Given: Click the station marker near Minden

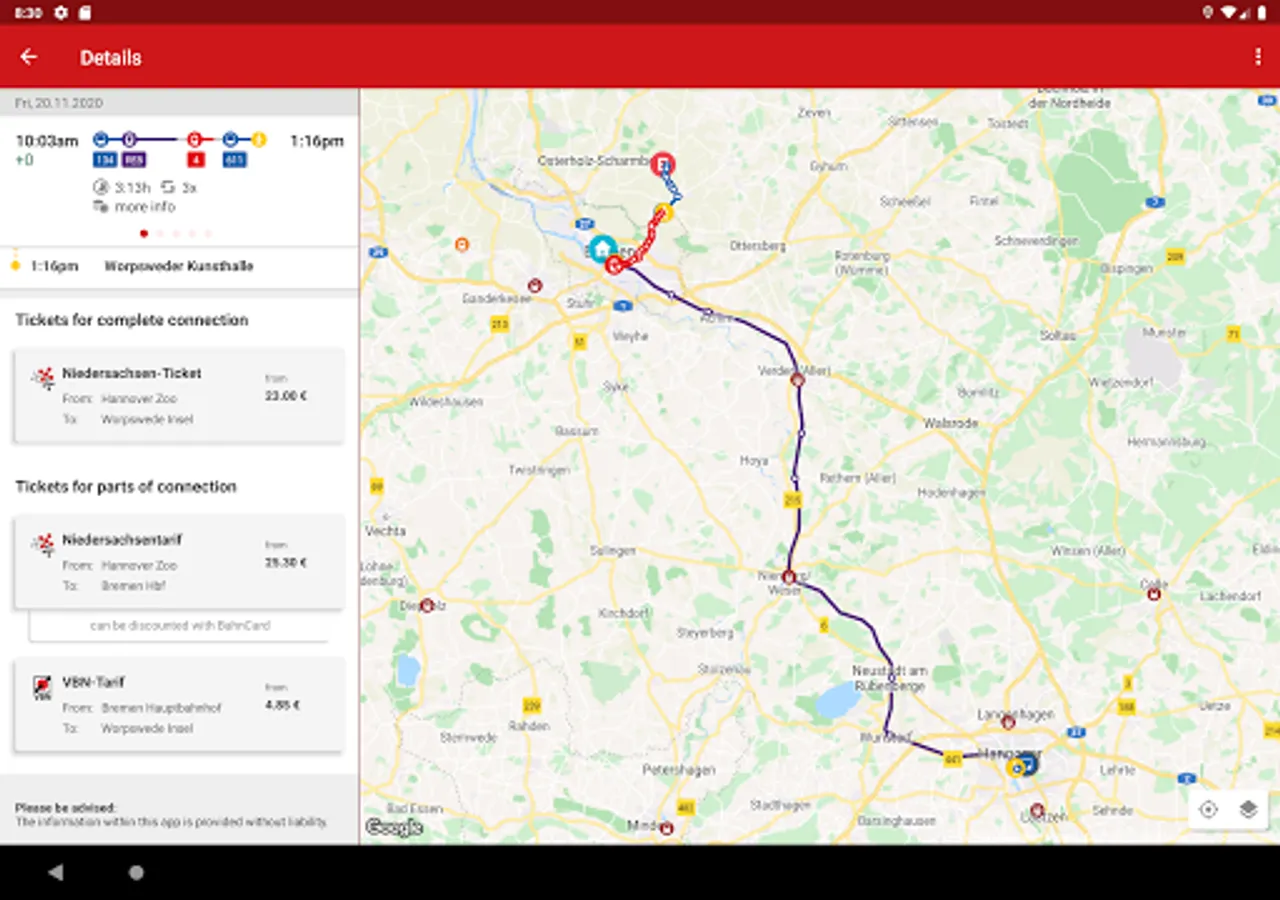Looking at the screenshot, I should (x=666, y=828).
